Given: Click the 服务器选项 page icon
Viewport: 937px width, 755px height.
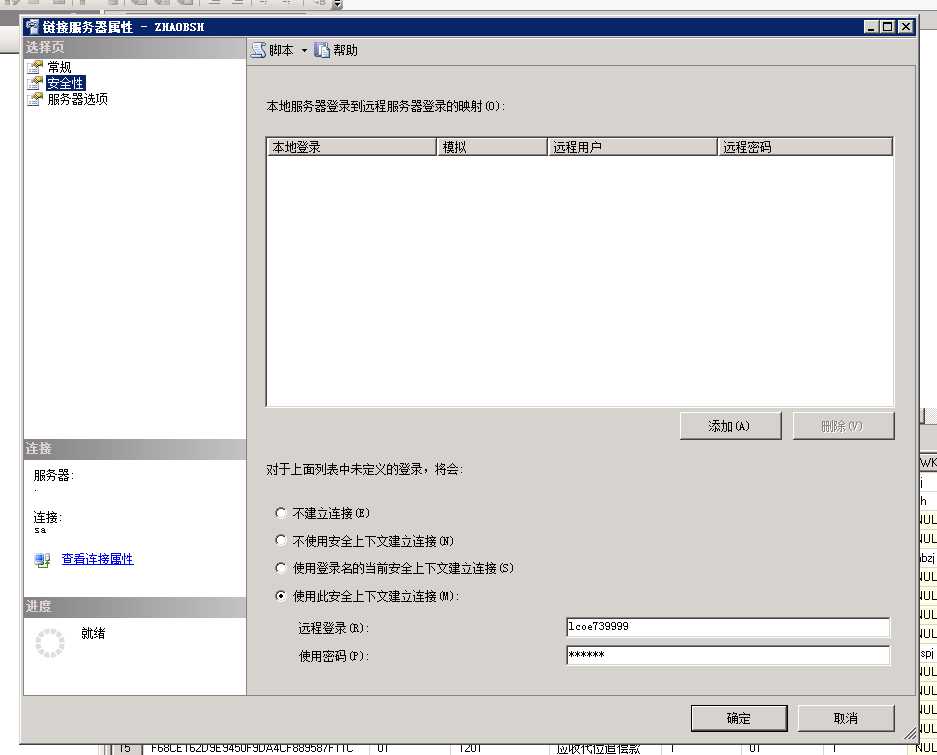Looking at the screenshot, I should (35, 99).
